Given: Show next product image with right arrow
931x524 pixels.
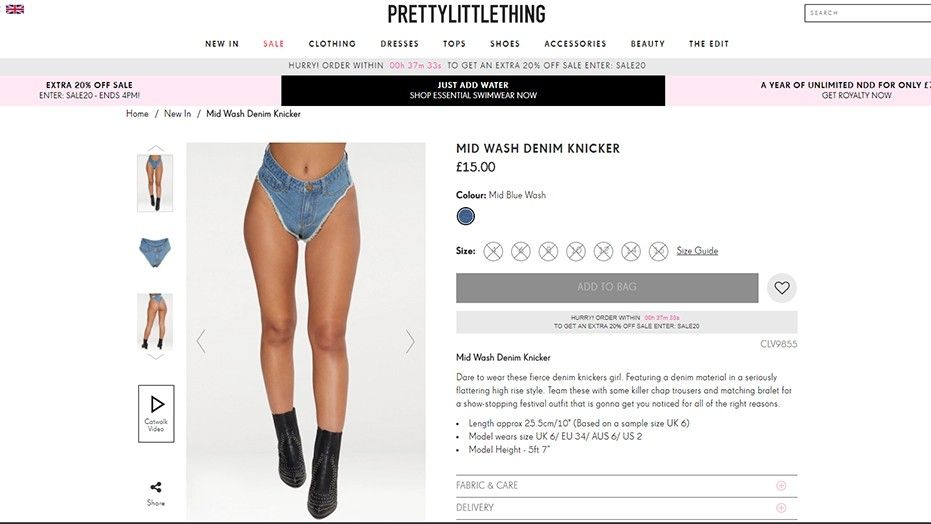Looking at the screenshot, I should click(410, 341).
